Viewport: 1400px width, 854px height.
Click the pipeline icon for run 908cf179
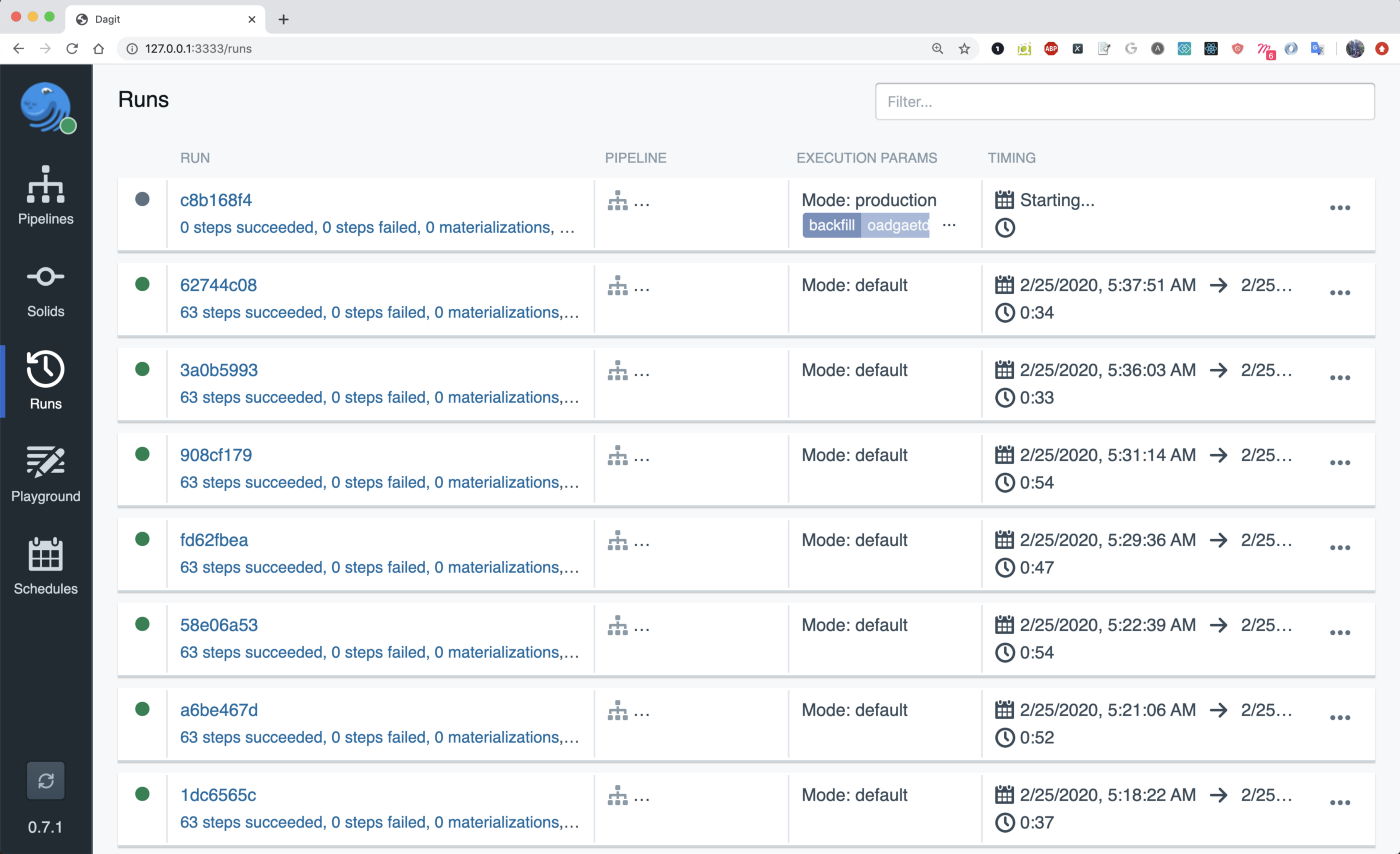pos(618,456)
